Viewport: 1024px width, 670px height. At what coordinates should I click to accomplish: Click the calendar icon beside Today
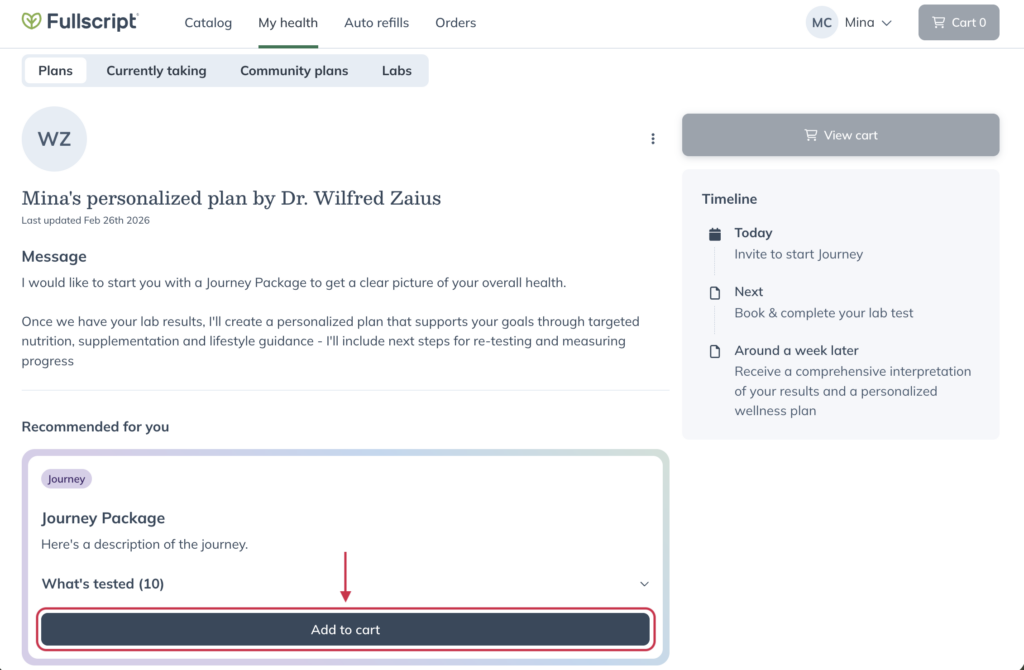point(713,232)
